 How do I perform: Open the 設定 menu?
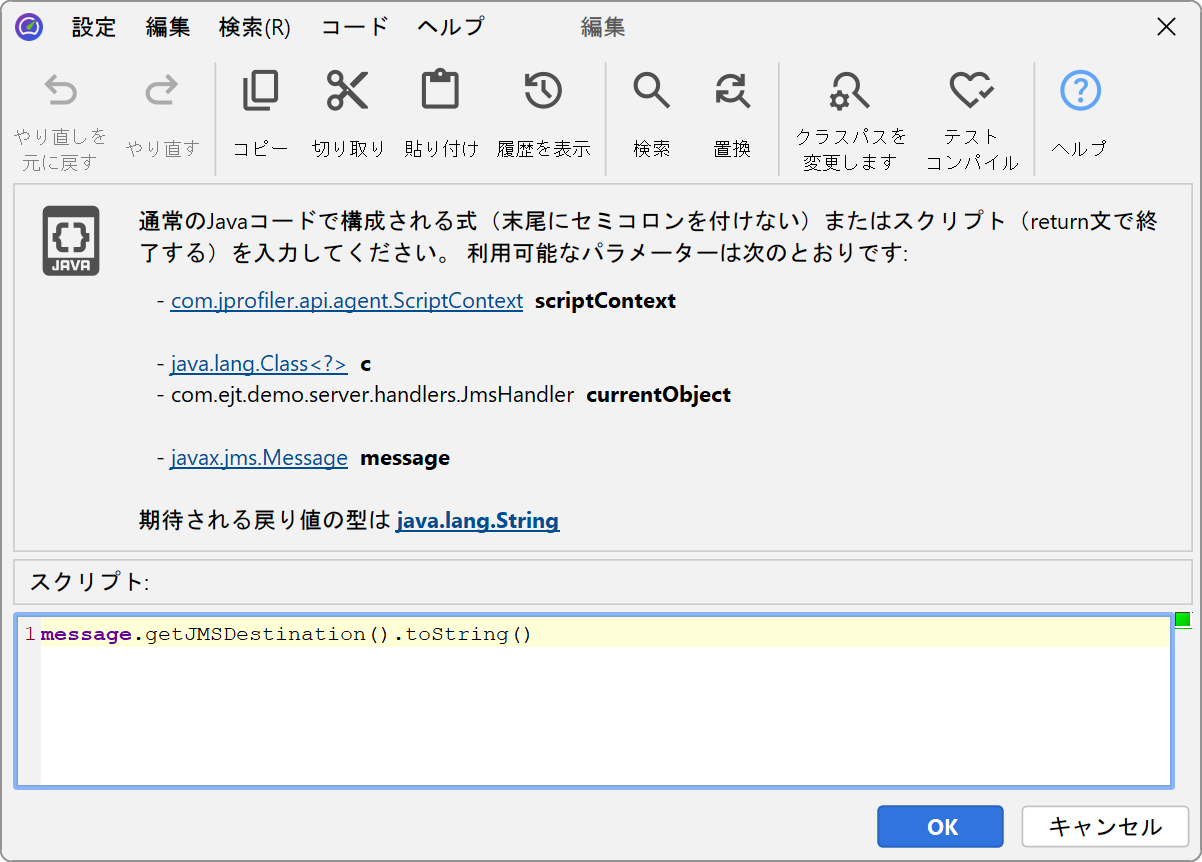pos(94,27)
